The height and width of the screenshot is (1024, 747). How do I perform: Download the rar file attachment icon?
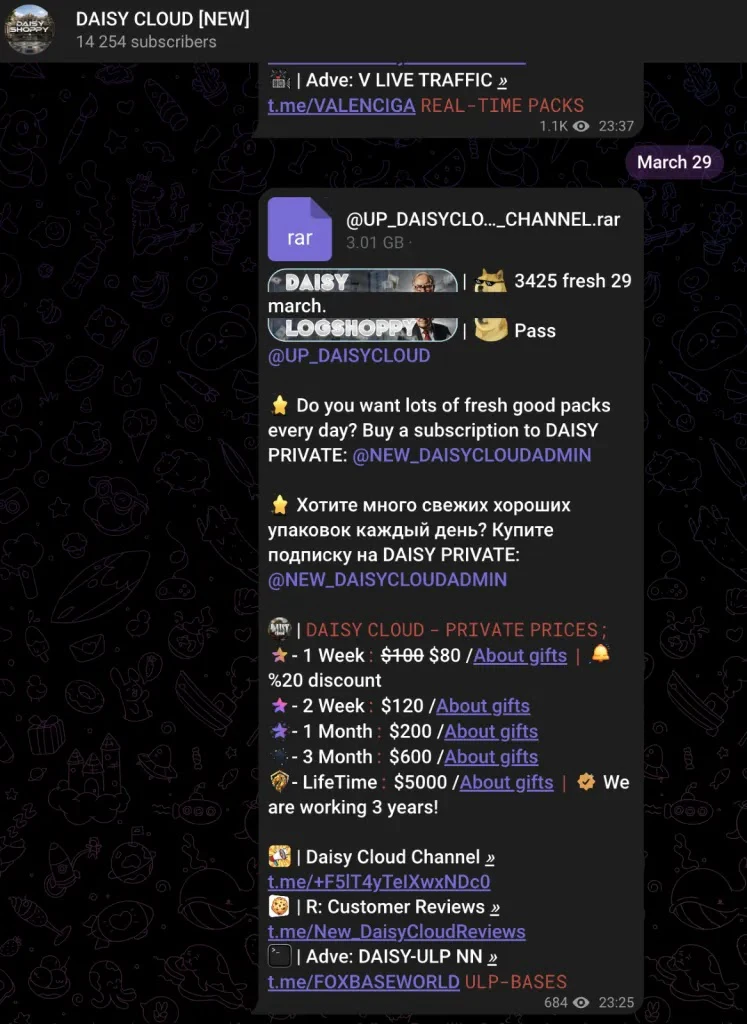pos(300,229)
